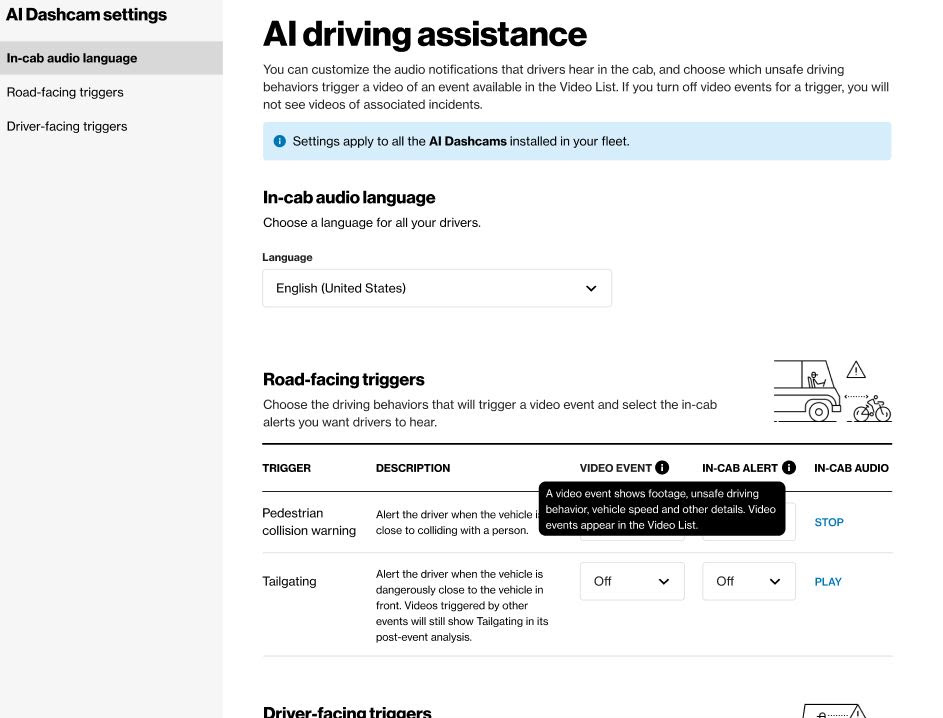This screenshot has height=718, width=943.
Task: Click the info icon in the blue settings banner
Action: [280, 141]
